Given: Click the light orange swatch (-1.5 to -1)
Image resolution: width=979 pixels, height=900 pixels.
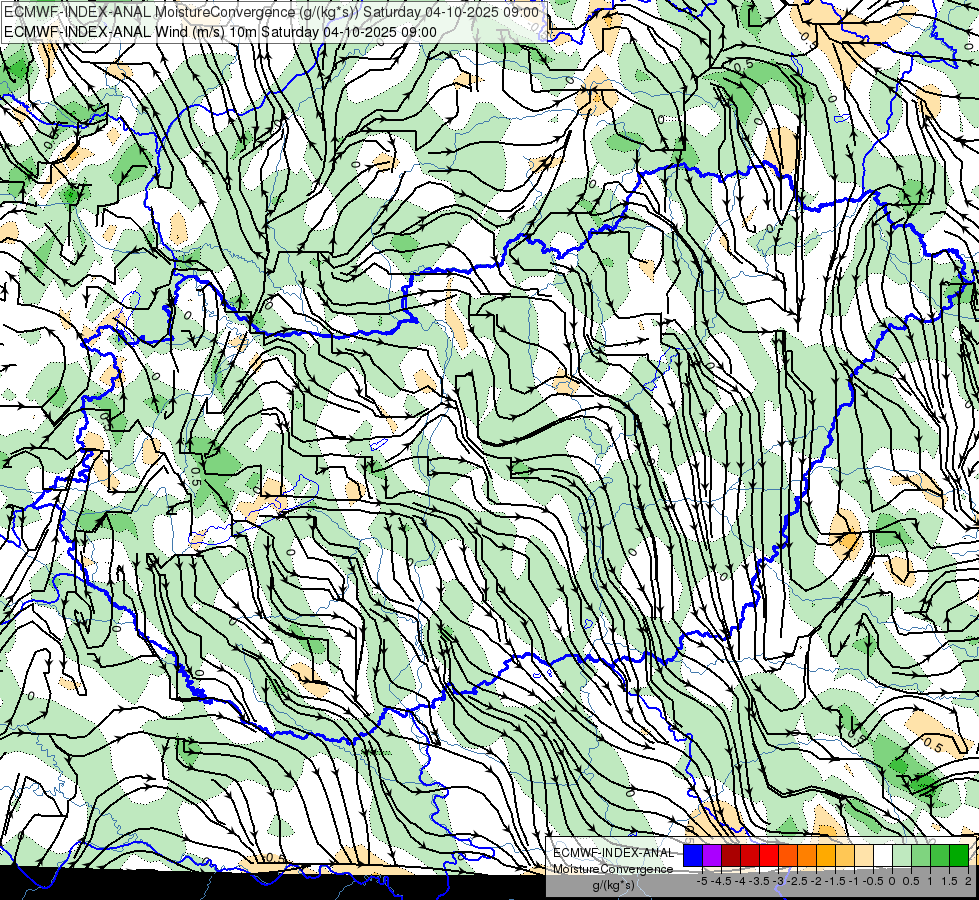Looking at the screenshot, I should (845, 856).
